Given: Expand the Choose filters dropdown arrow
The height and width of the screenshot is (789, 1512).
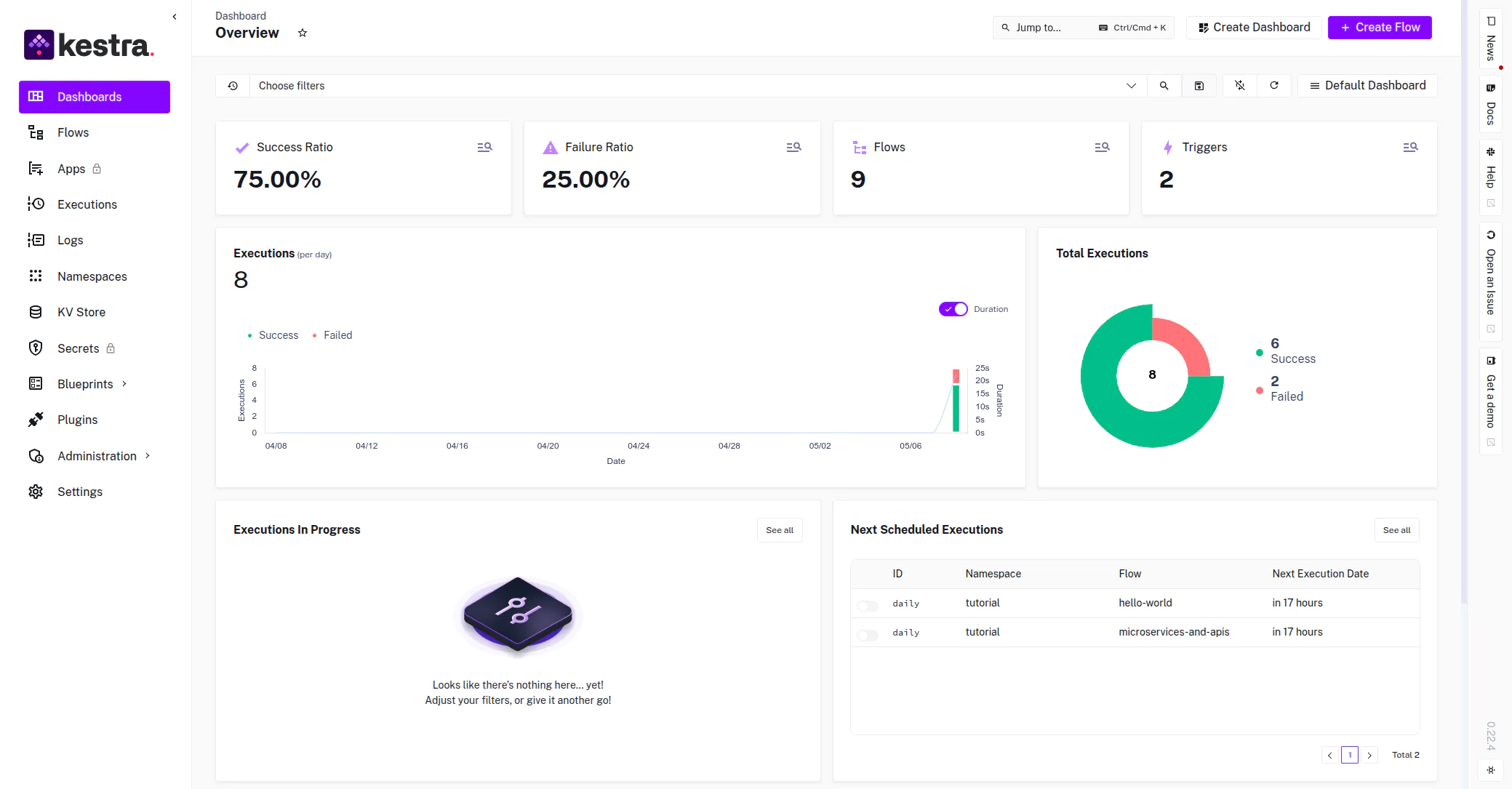Looking at the screenshot, I should [x=1131, y=86].
